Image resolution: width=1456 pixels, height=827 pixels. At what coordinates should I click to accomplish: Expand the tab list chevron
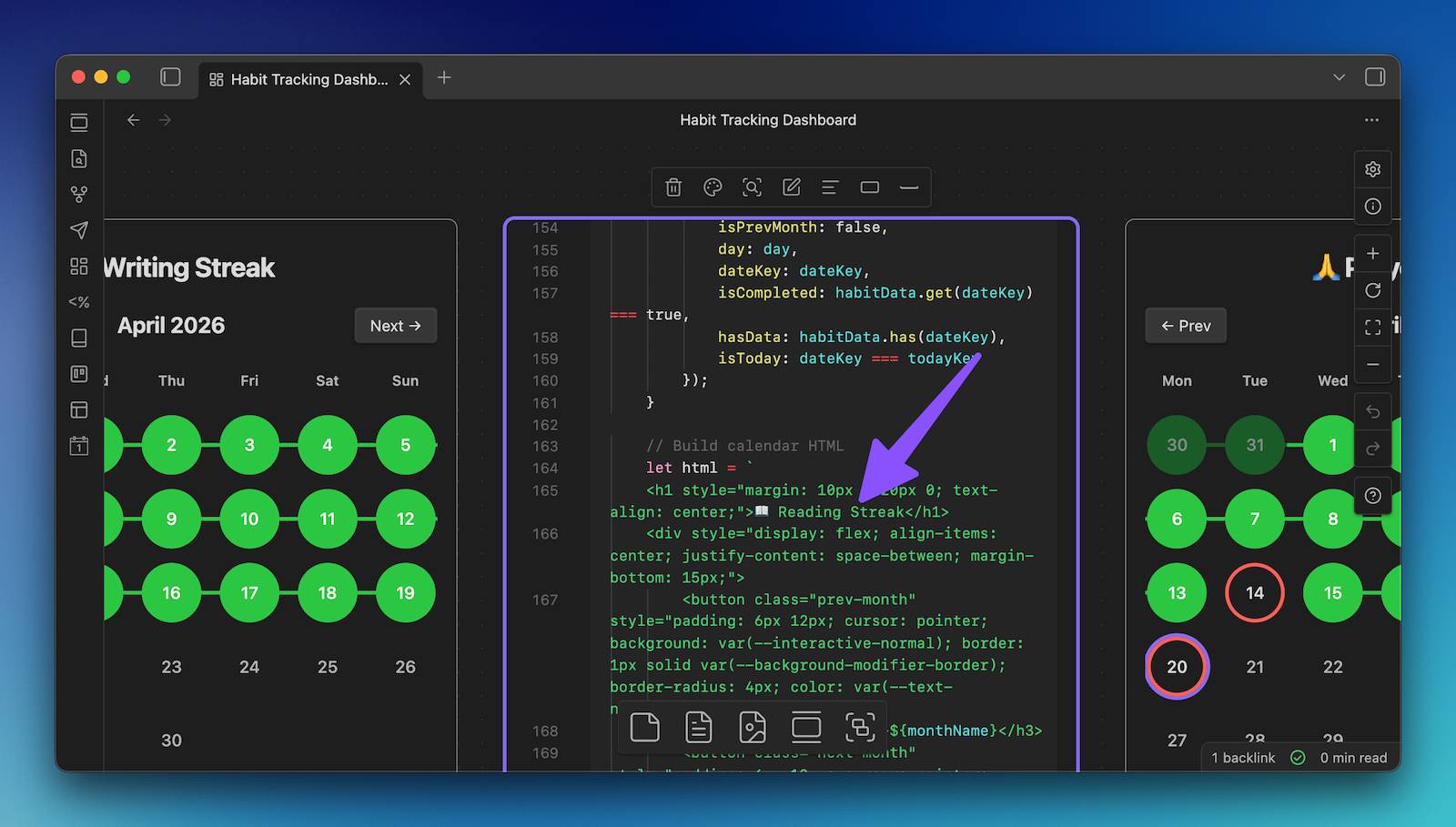point(1339,77)
